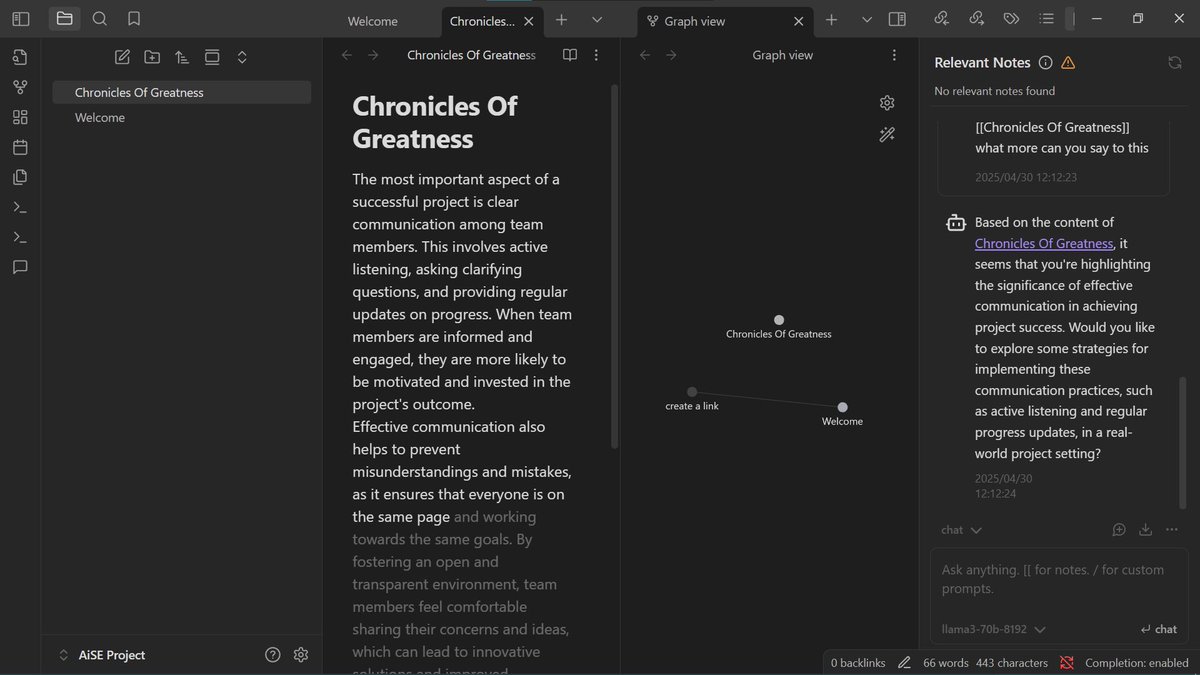Select the Welcome graph node
This screenshot has width=1200, height=675.
point(842,407)
